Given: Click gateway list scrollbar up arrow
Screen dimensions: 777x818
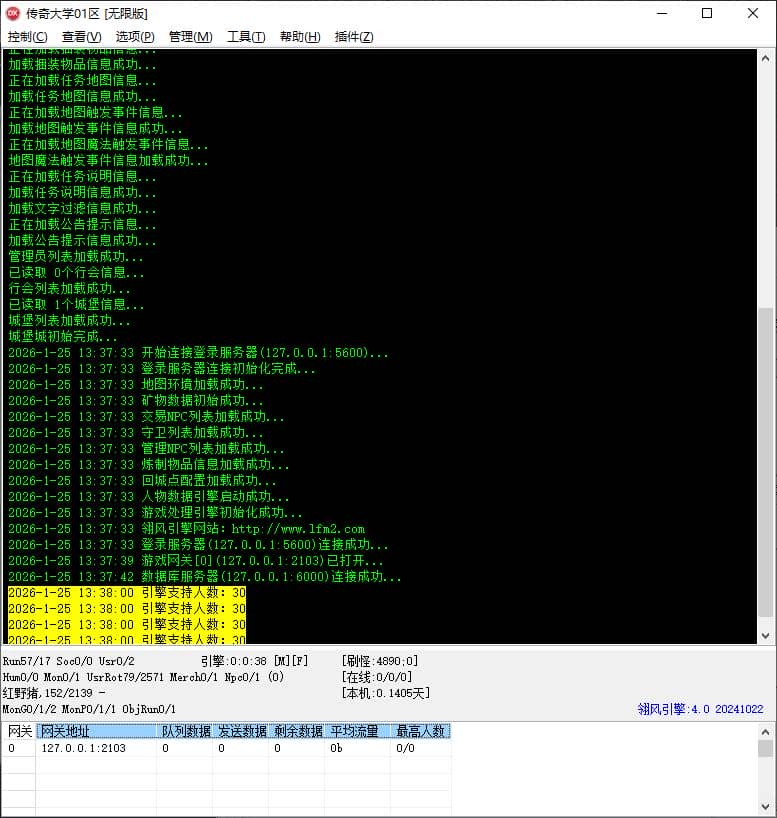Looking at the screenshot, I should (x=765, y=731).
